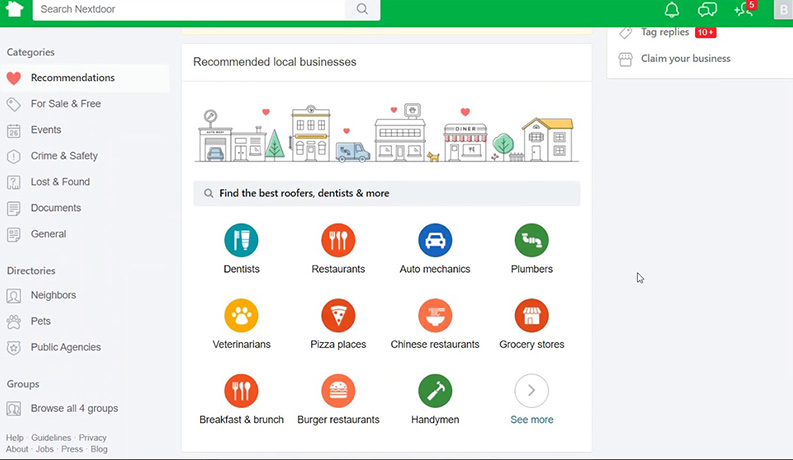The image size is (793, 460).
Task: Open Recommendations in Categories
Action: tap(85, 78)
